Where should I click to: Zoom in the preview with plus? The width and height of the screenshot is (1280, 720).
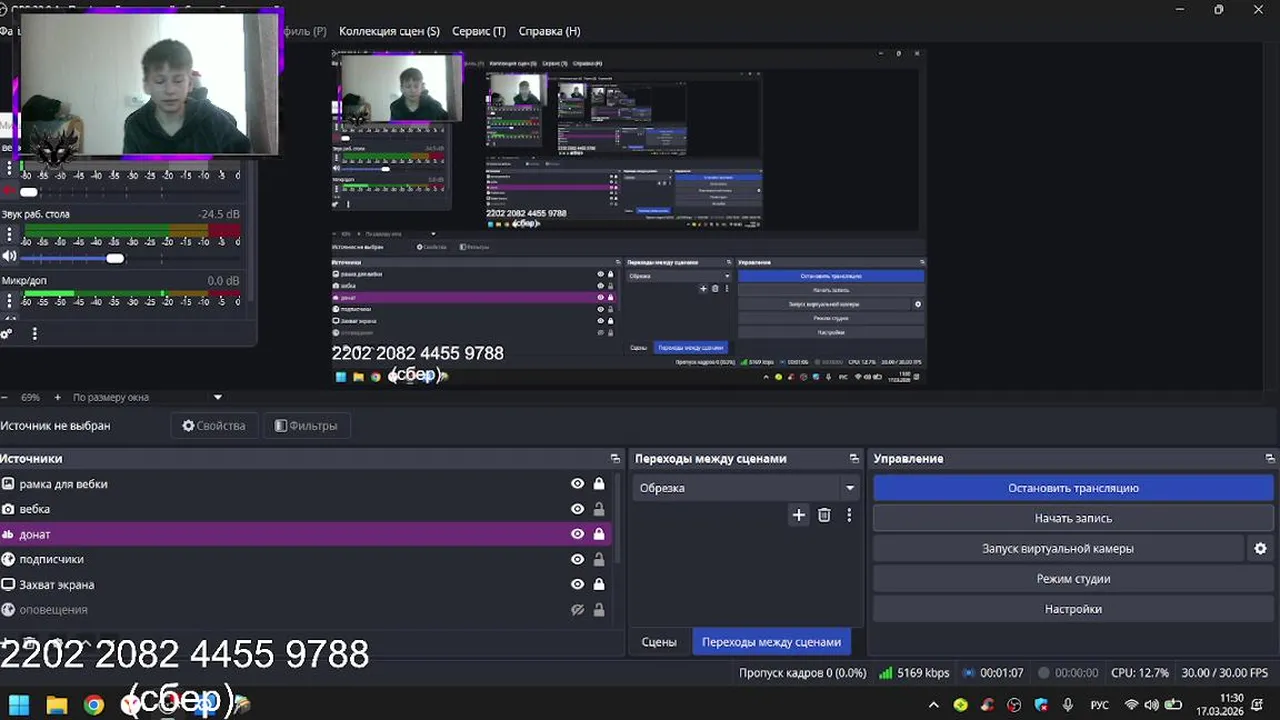tap(57, 397)
